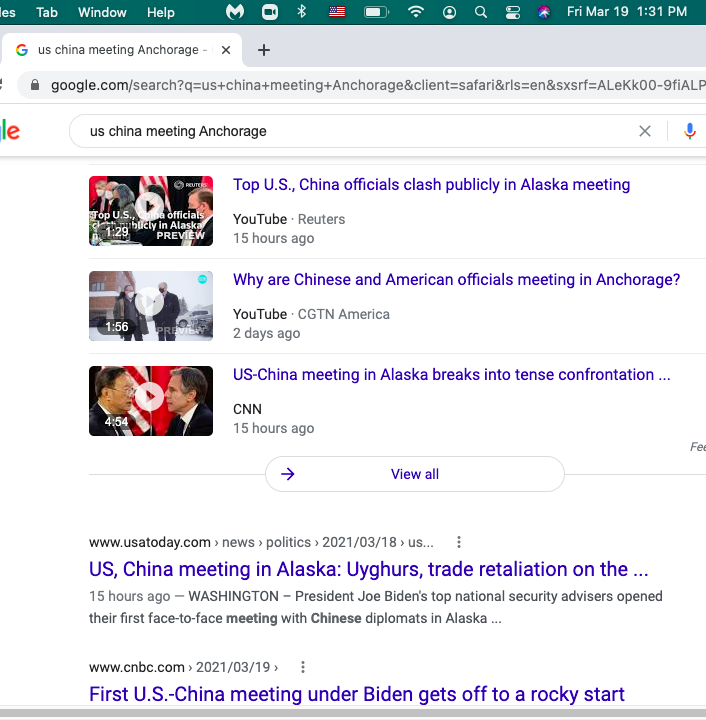Close the 'us china meeting Anchorage' tab
Image resolution: width=706 pixels, height=720 pixels.
(x=226, y=50)
